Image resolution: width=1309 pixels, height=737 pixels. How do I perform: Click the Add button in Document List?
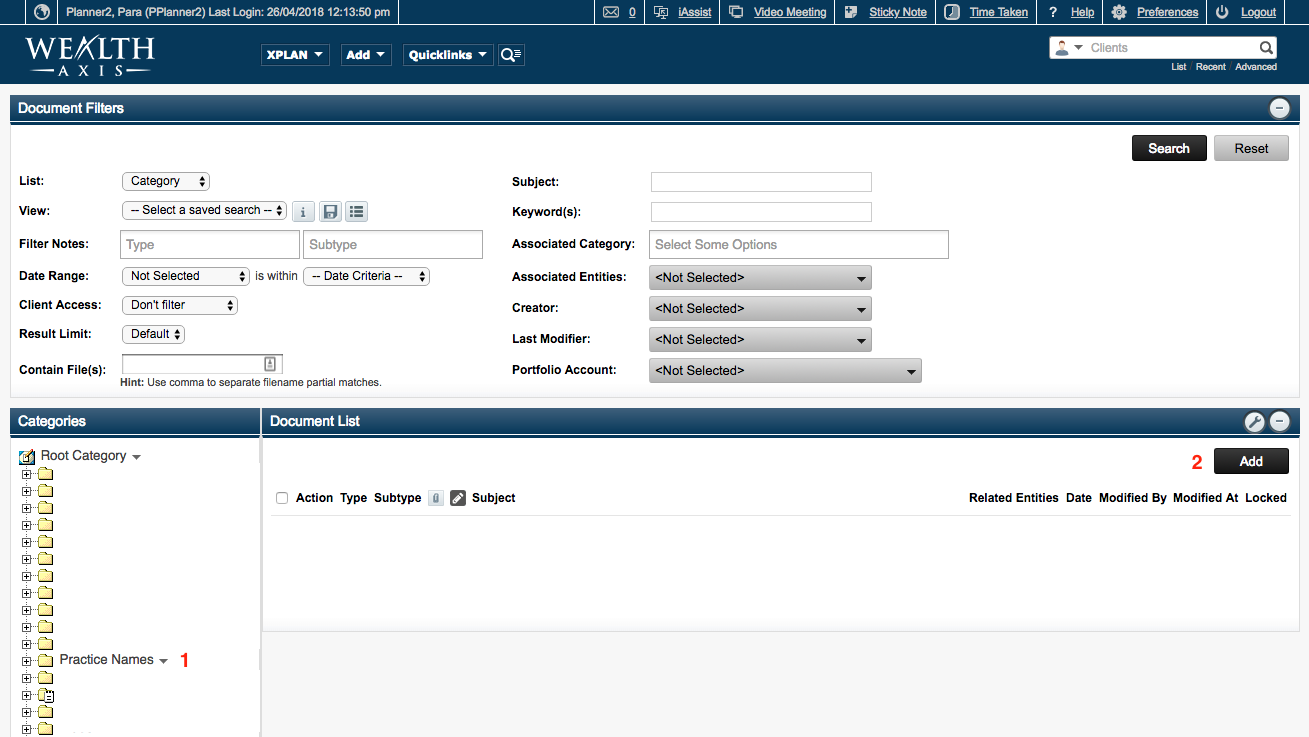pyautogui.click(x=1251, y=461)
